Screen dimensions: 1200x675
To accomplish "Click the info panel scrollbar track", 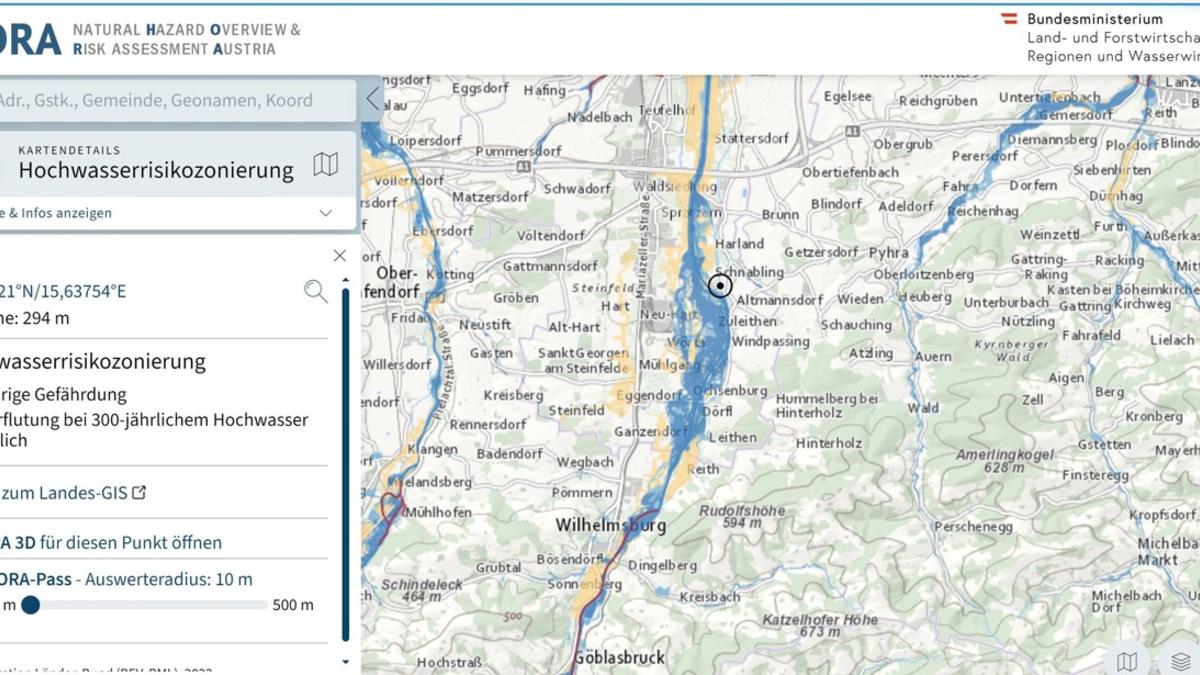I will tap(345, 450).
